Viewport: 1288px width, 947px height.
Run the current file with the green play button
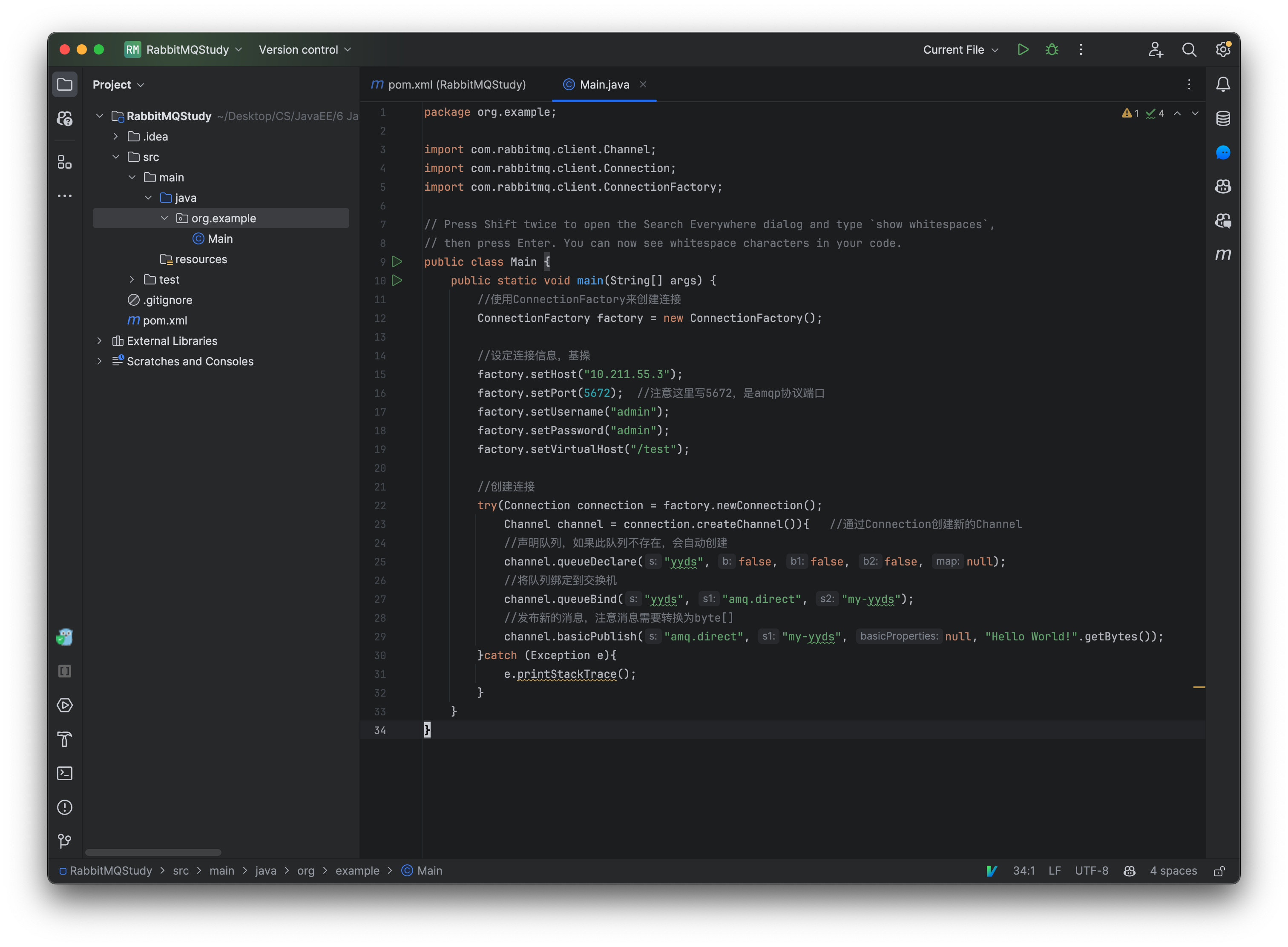[x=1023, y=50]
